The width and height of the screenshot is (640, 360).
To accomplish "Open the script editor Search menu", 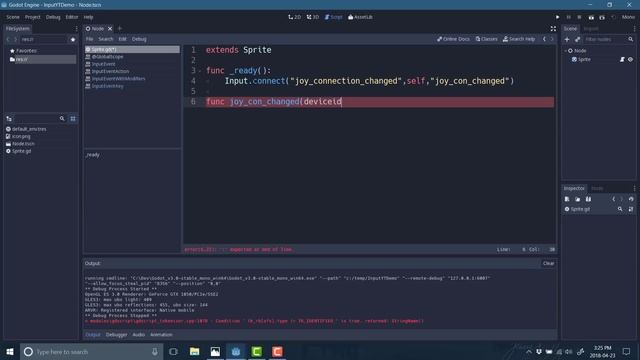I will tap(106, 39).
